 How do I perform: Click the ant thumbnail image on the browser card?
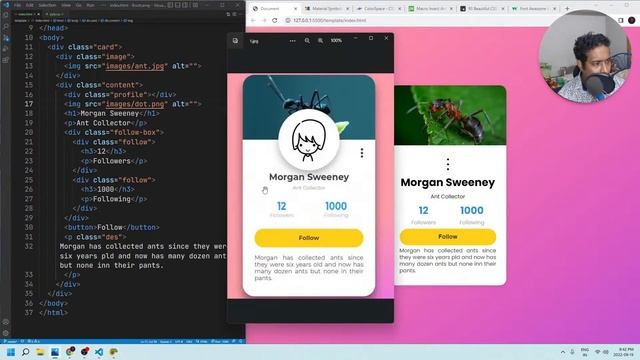pyautogui.click(x=450, y=116)
